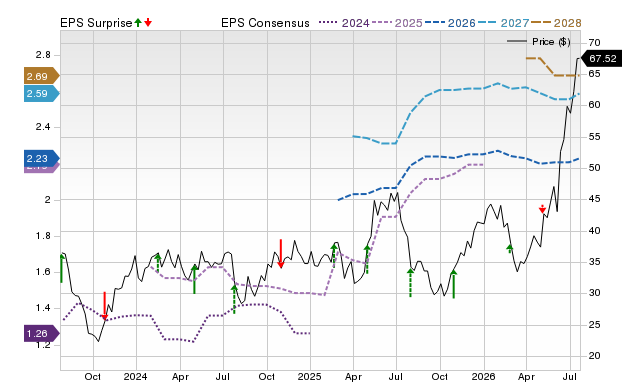Click the final Jul label on time axis
Image resolution: width=640 pixels, height=382 pixels.
pyautogui.click(x=570, y=376)
